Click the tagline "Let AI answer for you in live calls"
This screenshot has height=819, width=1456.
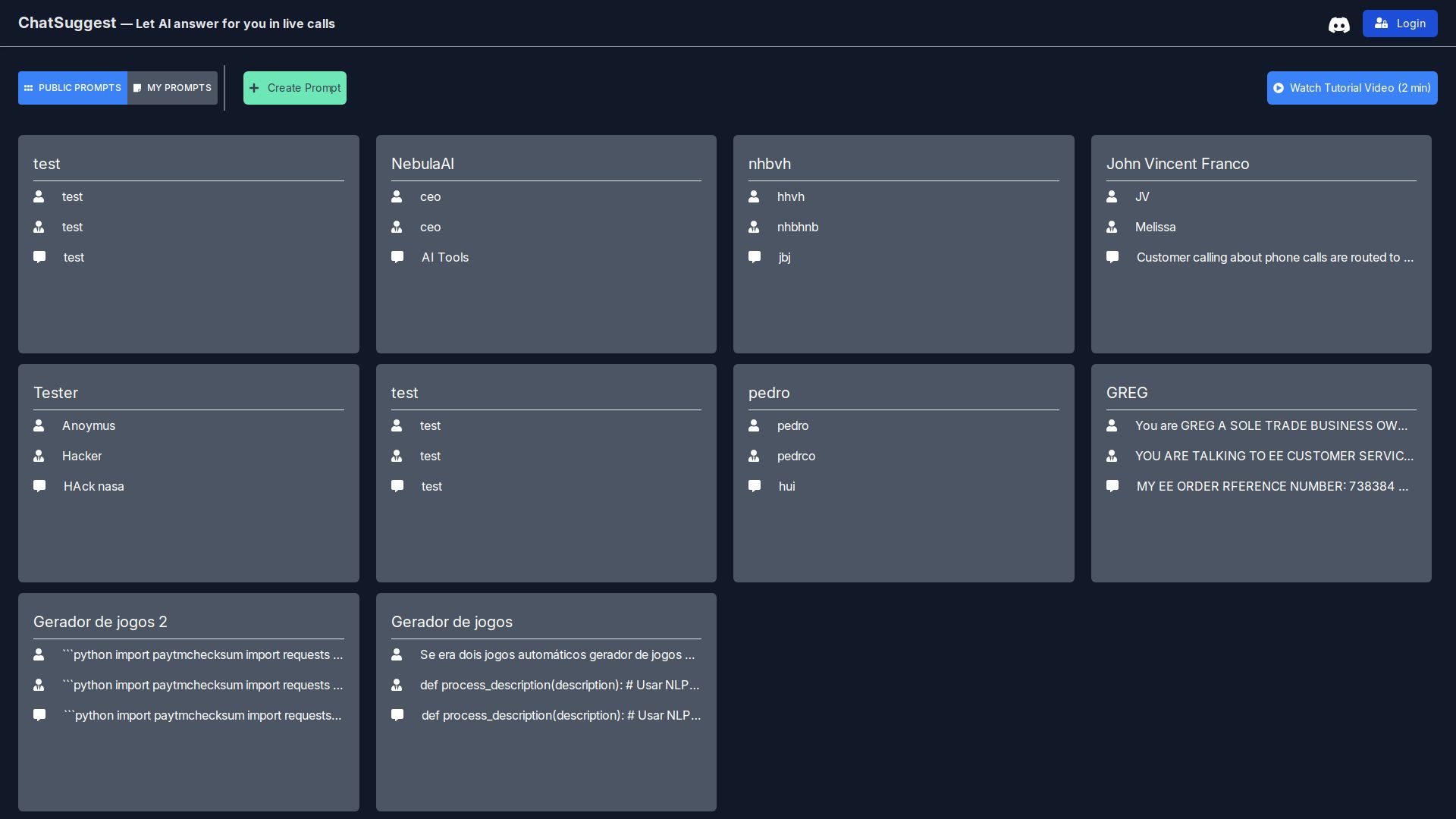pyautogui.click(x=235, y=24)
